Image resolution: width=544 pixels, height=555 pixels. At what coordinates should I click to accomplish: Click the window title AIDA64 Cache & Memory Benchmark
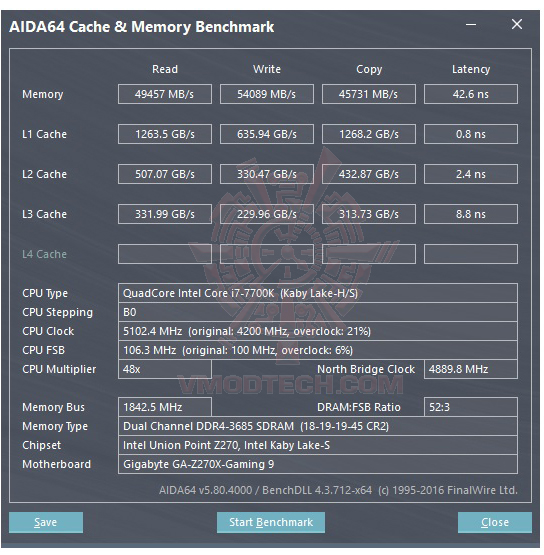(142, 27)
